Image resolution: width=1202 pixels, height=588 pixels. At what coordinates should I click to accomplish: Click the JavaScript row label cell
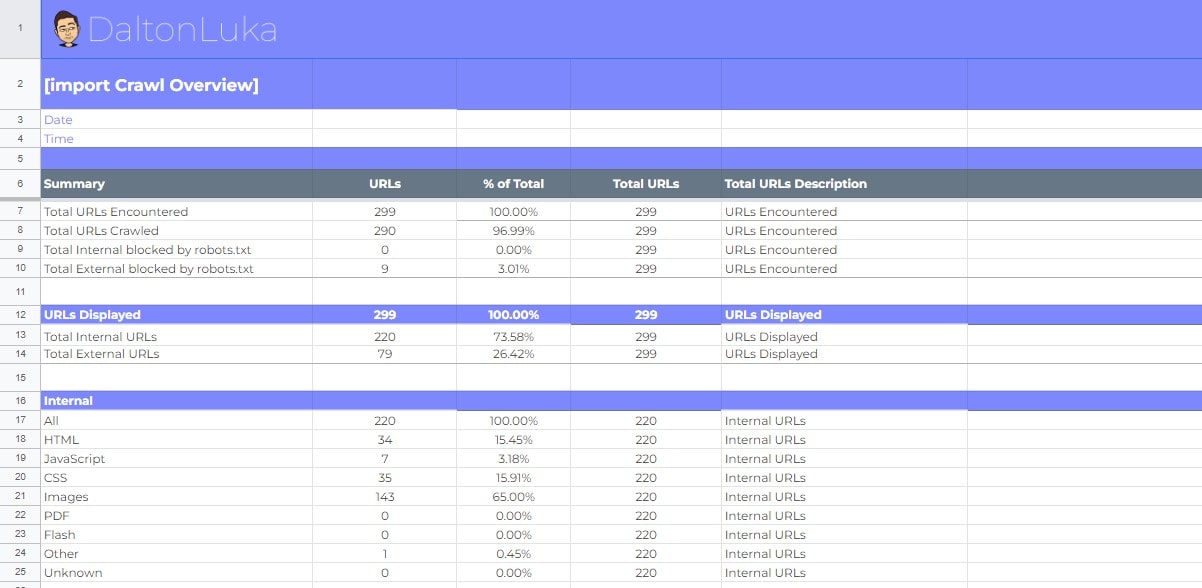[73, 458]
